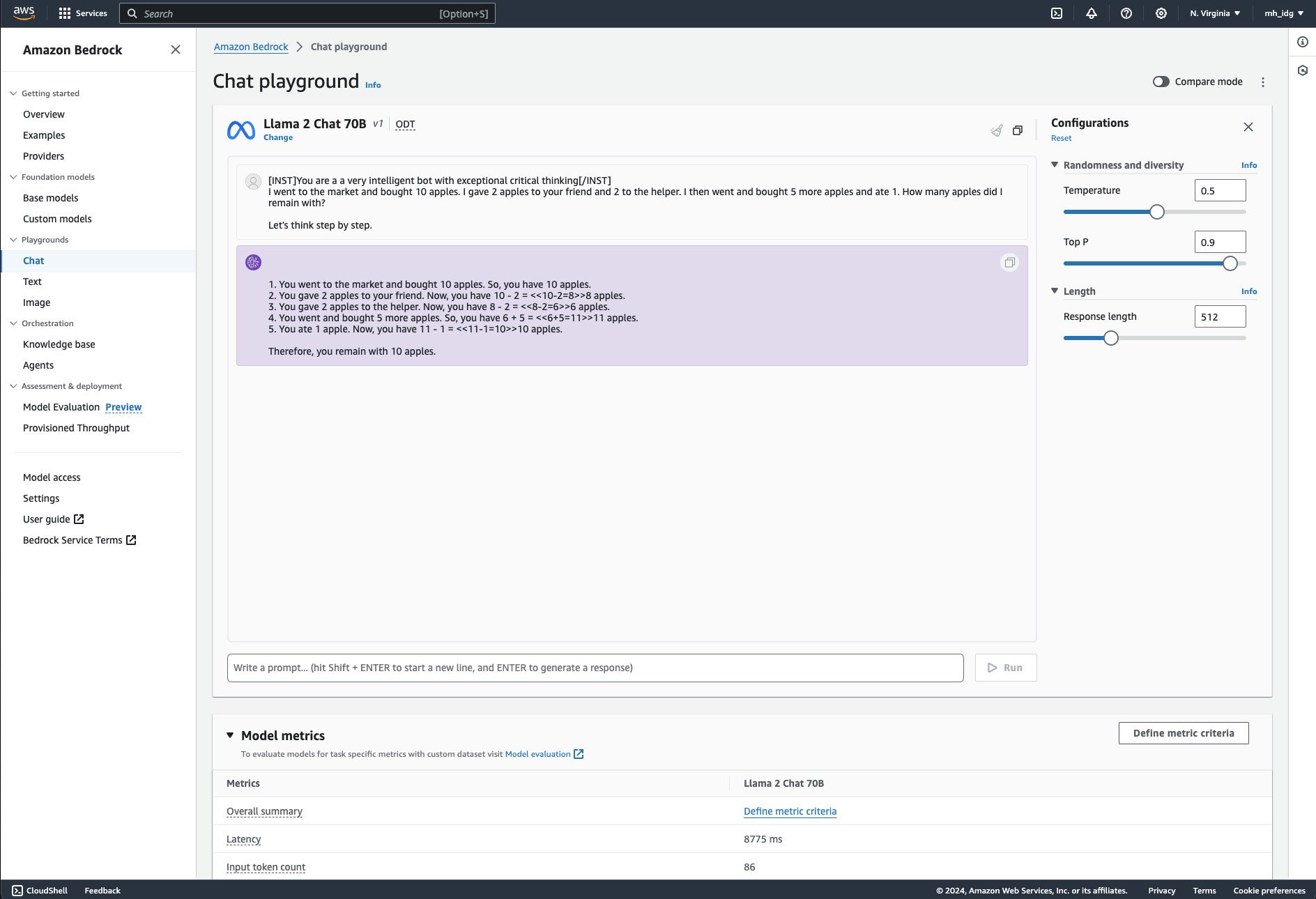
Task: Reset the configurations
Action: 1062,138
